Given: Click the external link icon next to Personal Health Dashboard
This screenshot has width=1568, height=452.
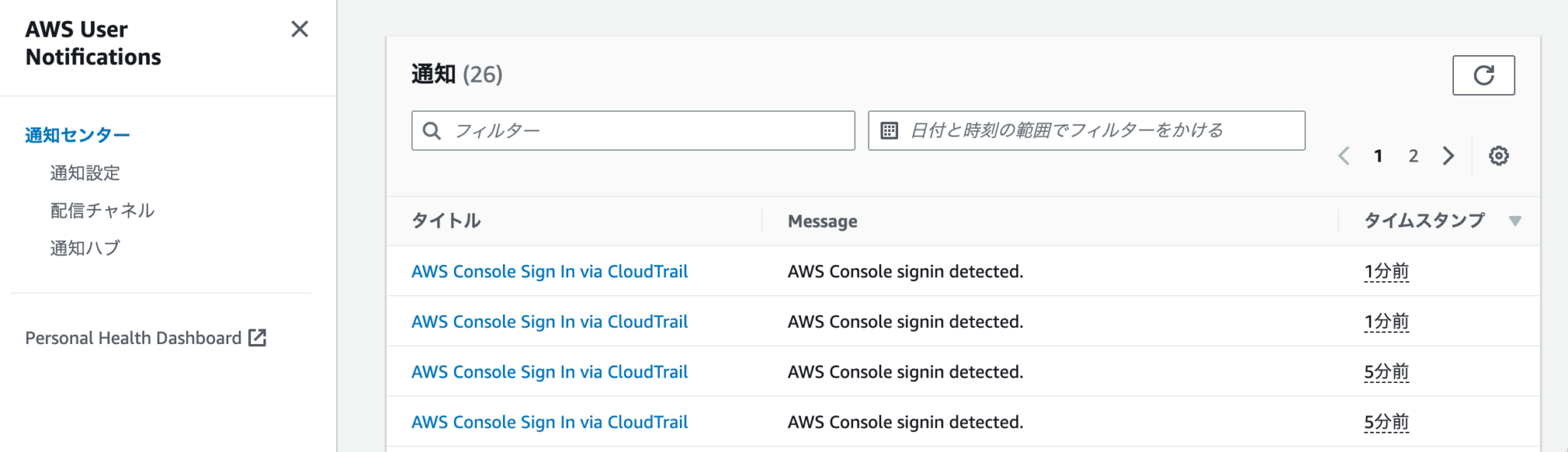Looking at the screenshot, I should click(x=259, y=337).
